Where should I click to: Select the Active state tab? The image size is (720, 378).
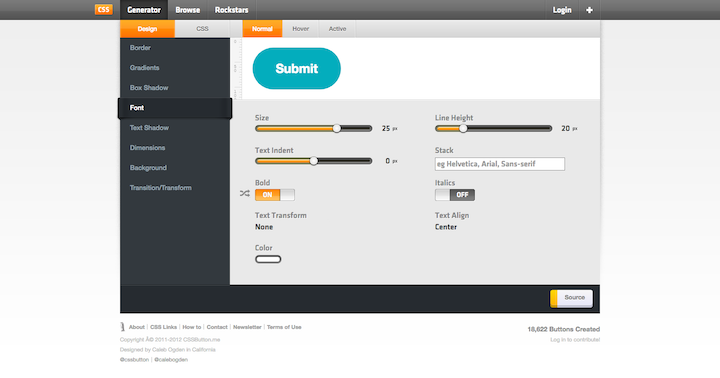click(x=338, y=28)
